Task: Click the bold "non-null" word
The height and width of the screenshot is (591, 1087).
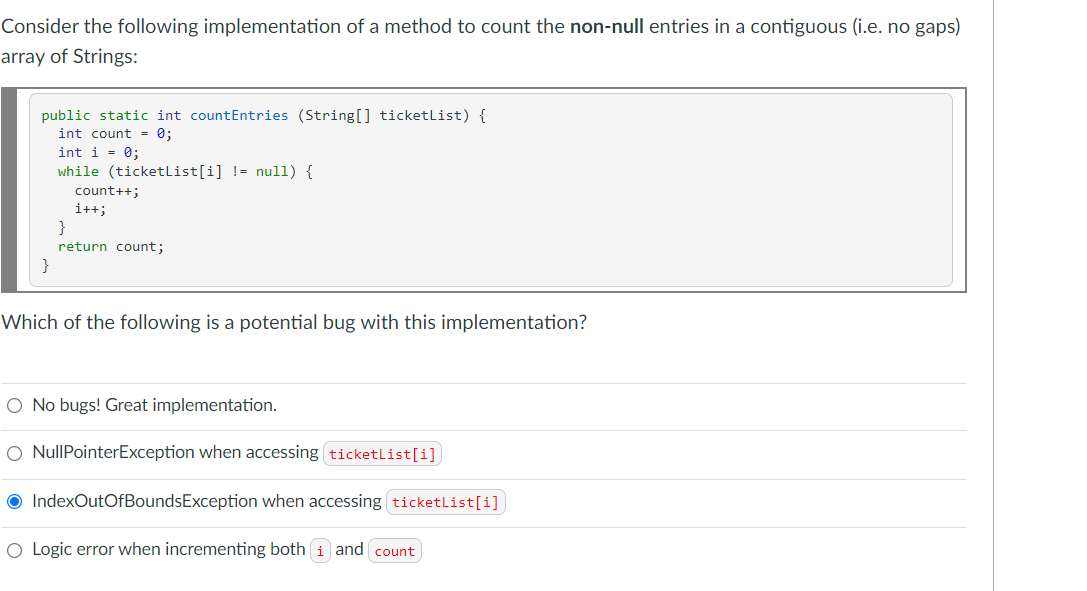Action: coord(607,26)
